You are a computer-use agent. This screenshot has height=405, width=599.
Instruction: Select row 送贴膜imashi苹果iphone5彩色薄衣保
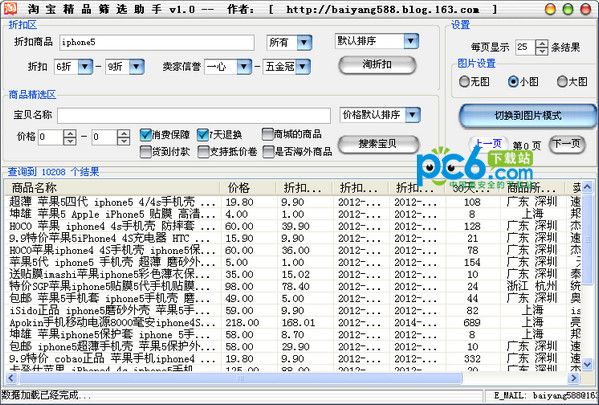pos(293,275)
